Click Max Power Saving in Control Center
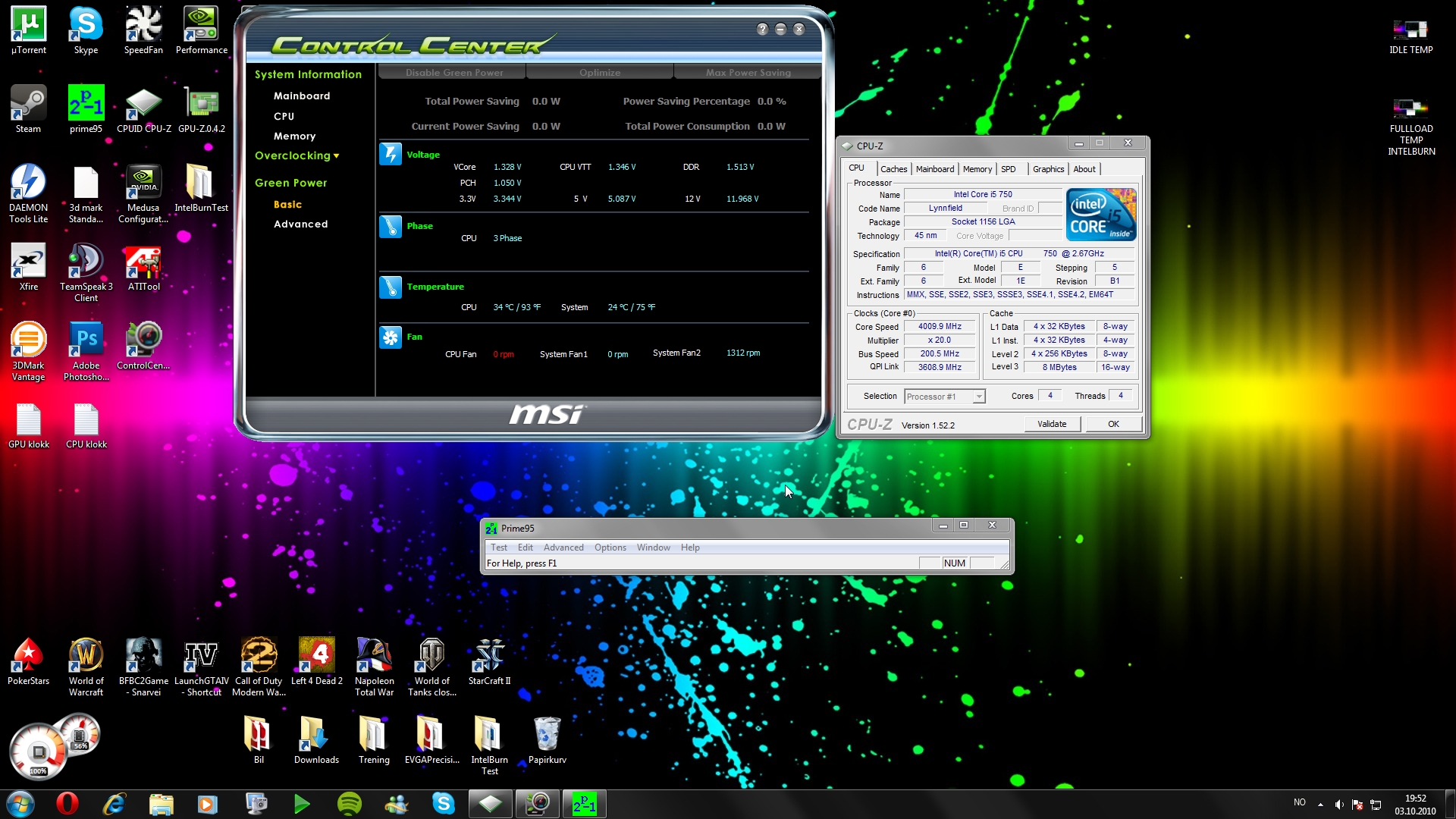The height and width of the screenshot is (819, 1456). click(748, 73)
